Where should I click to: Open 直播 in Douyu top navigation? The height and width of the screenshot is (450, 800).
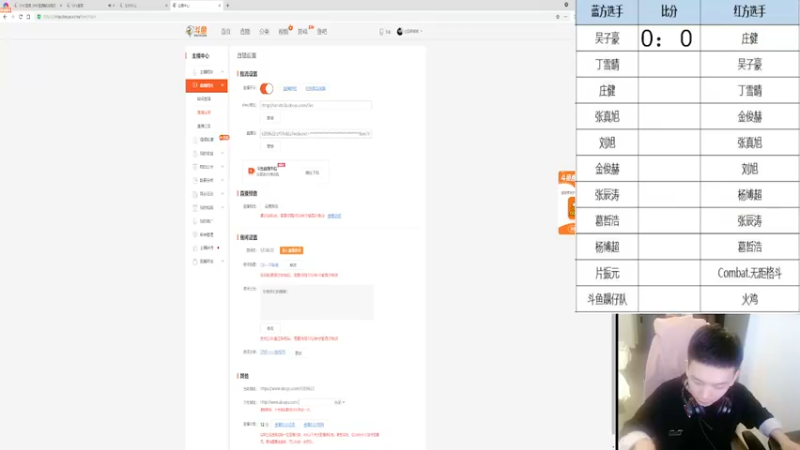245,32
